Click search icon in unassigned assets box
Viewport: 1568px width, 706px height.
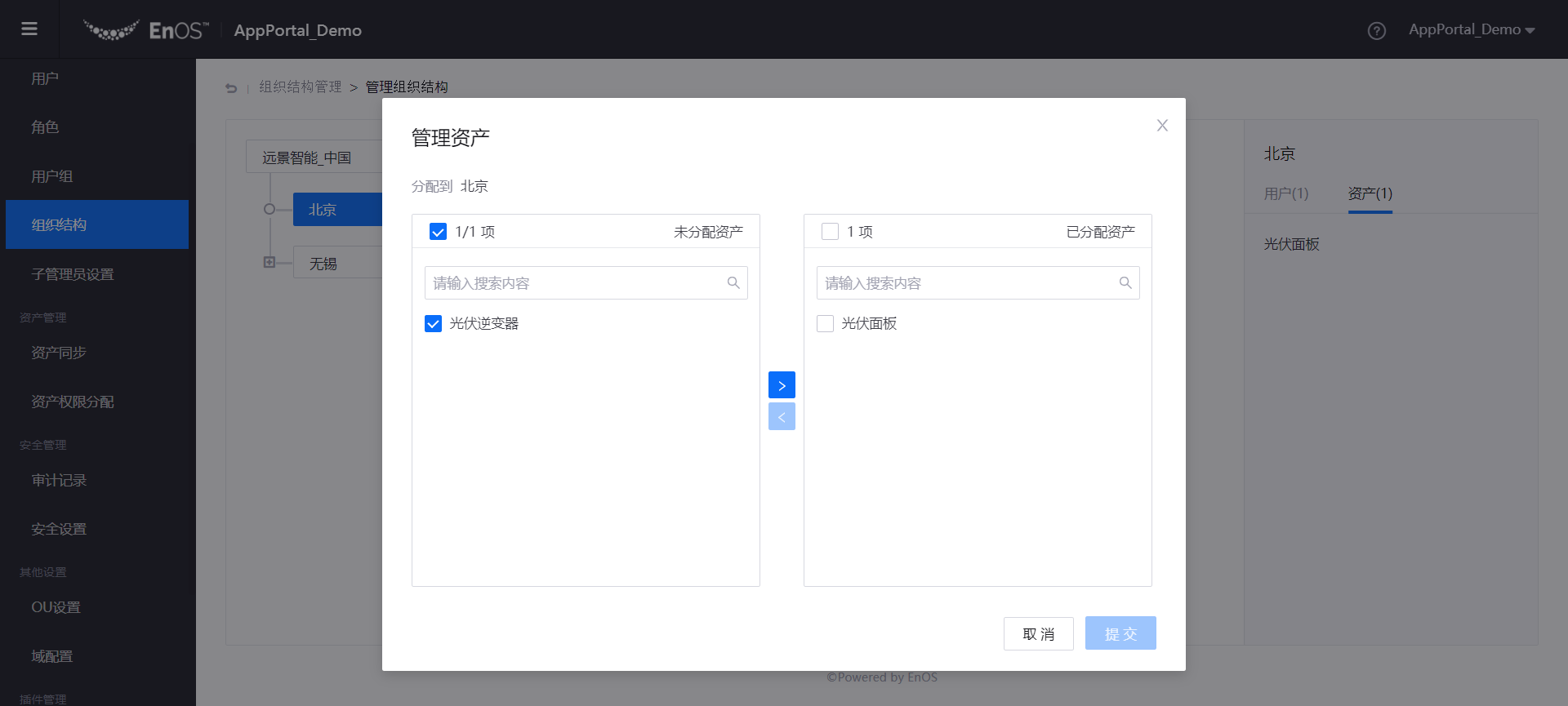pos(733,283)
